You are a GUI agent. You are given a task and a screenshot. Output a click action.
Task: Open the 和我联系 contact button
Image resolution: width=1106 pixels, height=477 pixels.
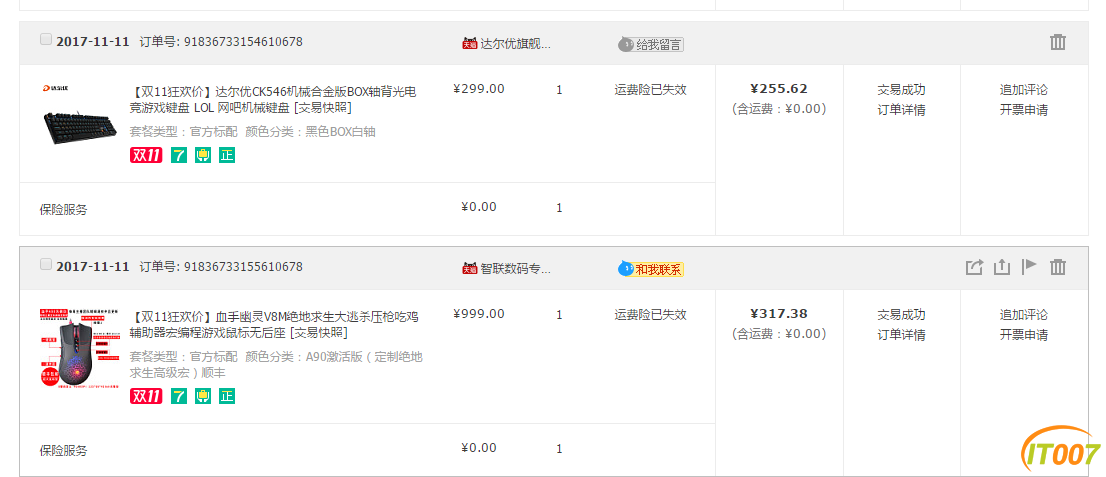651,270
